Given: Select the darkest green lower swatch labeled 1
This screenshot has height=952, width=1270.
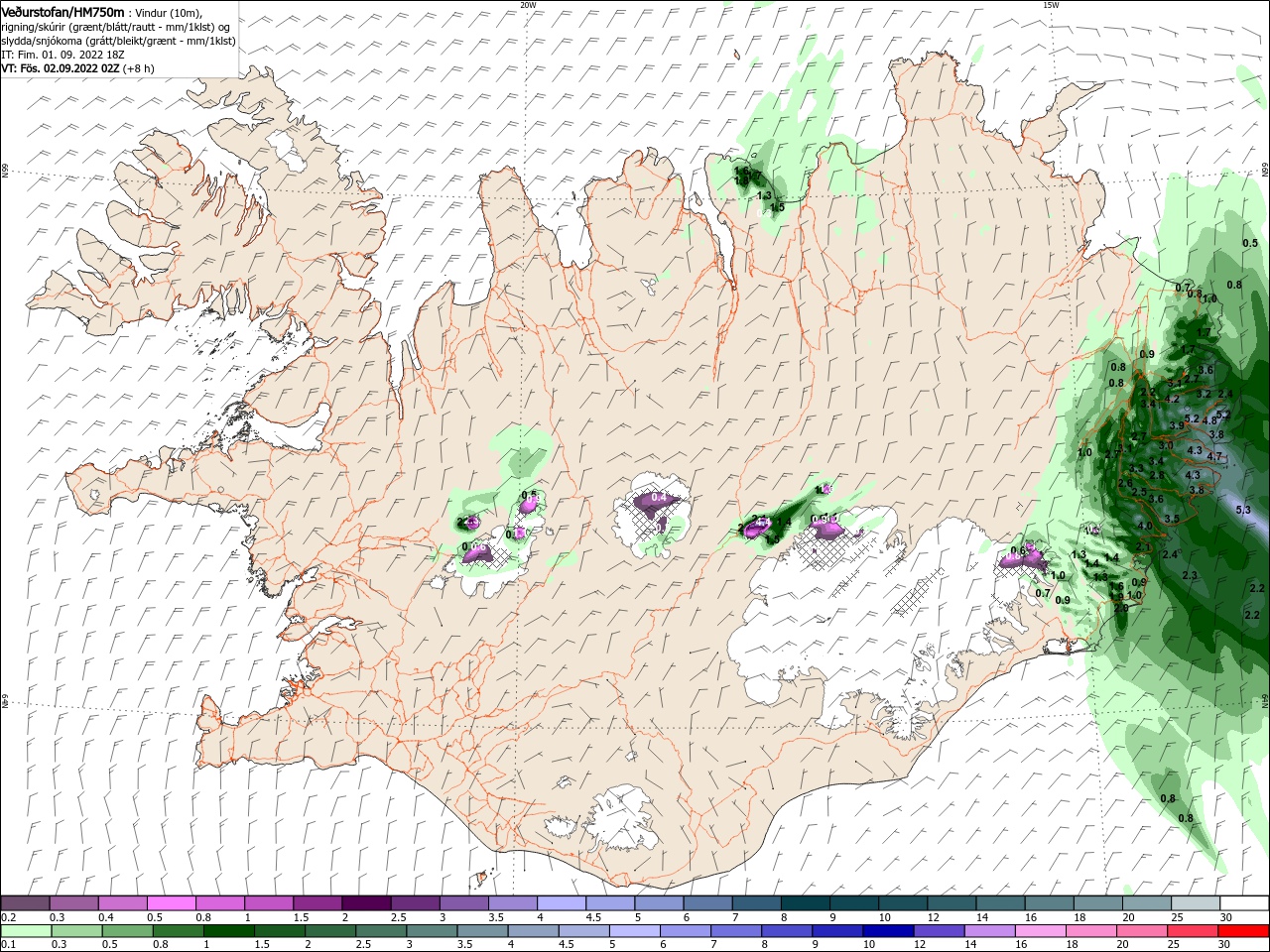Looking at the screenshot, I should [228, 931].
